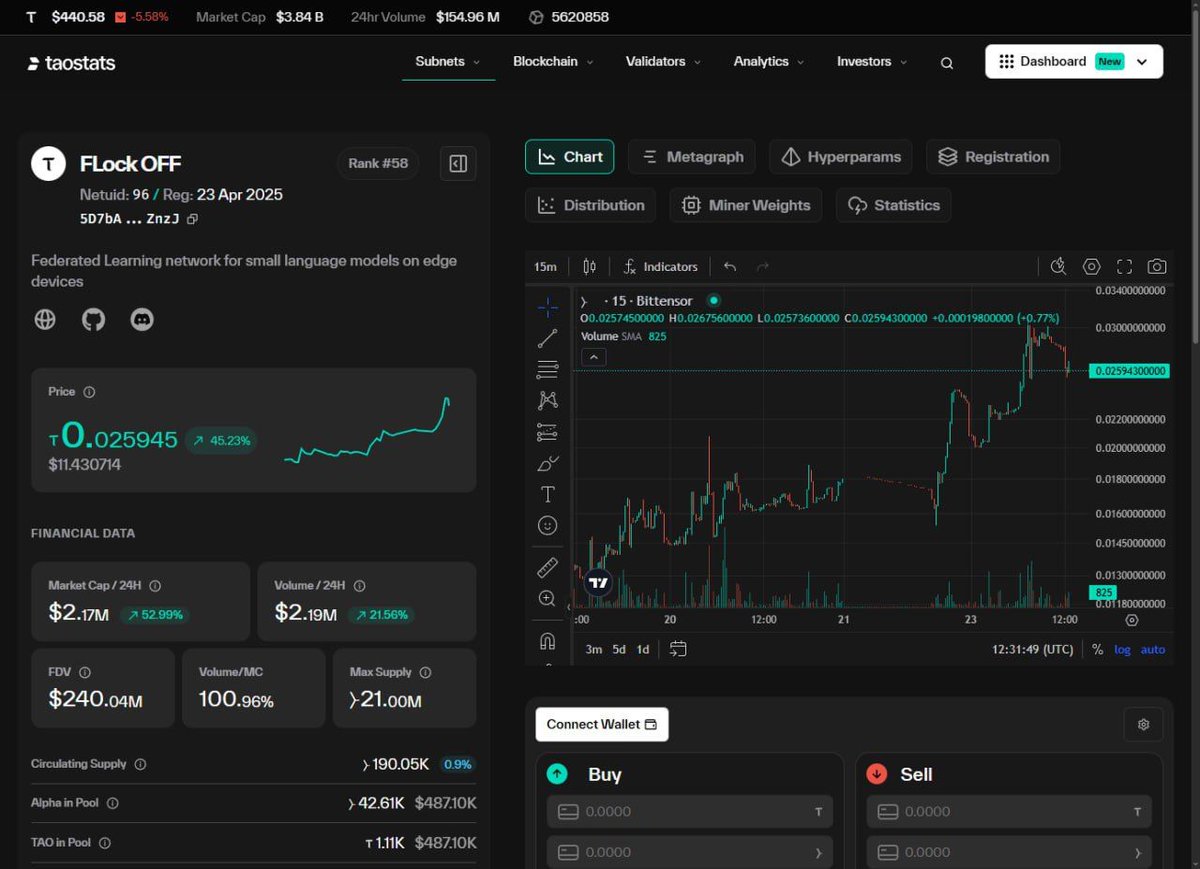Click the Sell TAO amount input

pos(1009,812)
